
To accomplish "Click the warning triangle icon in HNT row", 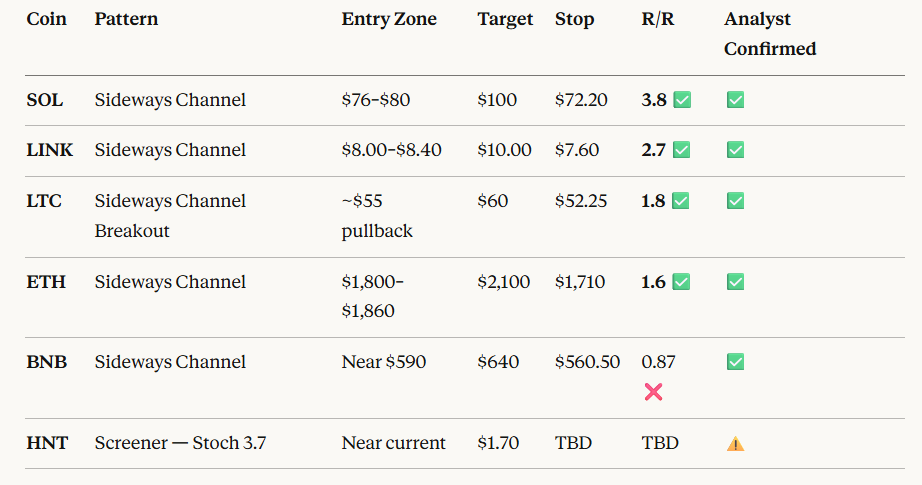I will click(x=735, y=444).
